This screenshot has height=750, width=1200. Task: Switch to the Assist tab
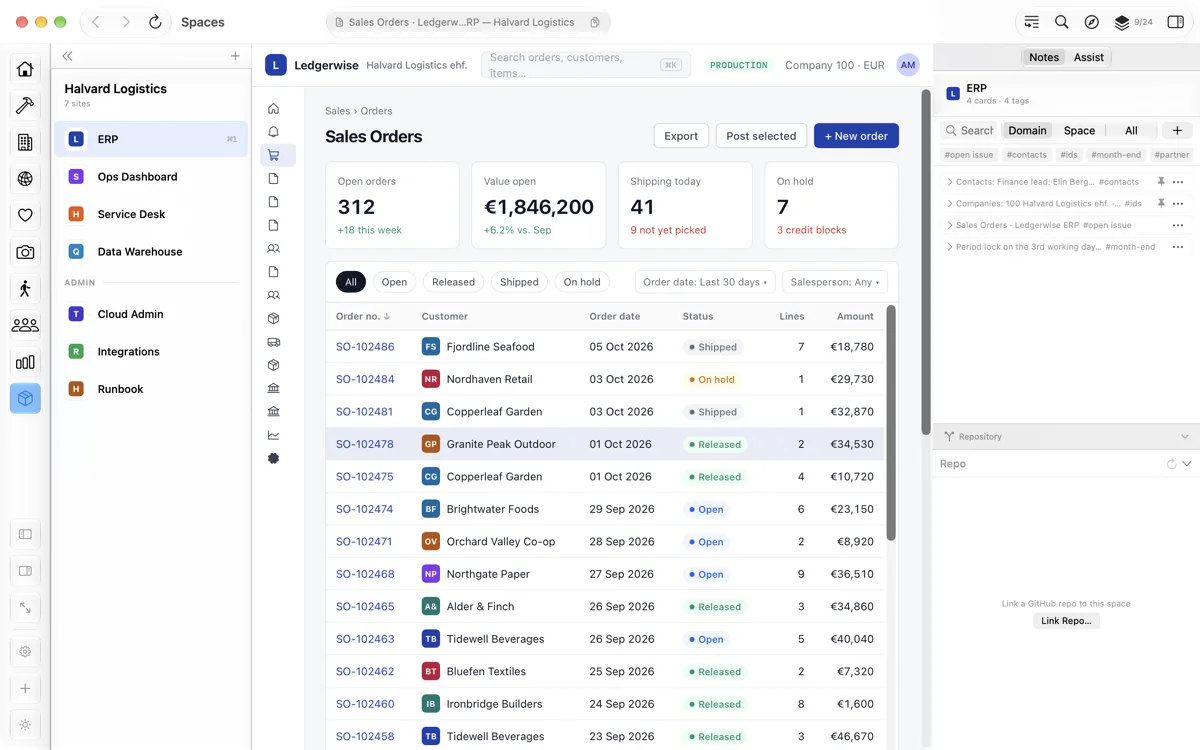1089,57
